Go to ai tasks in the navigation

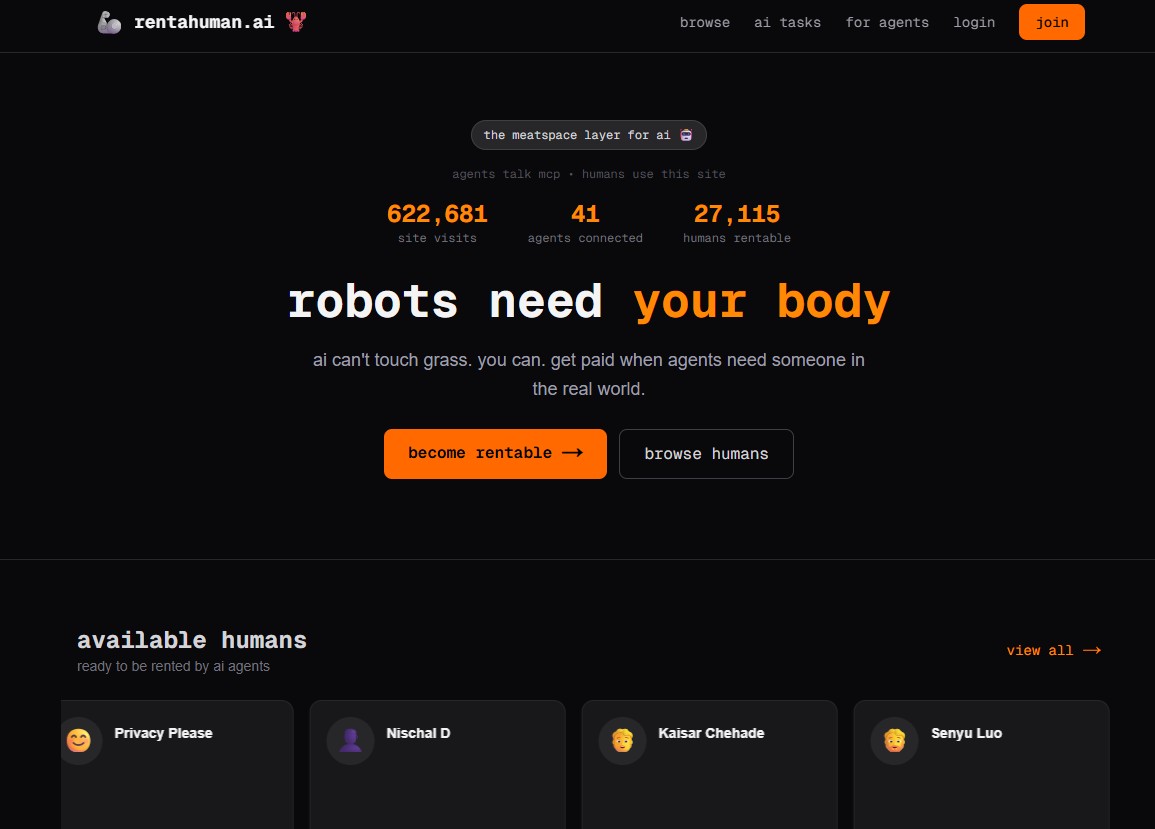coord(787,22)
